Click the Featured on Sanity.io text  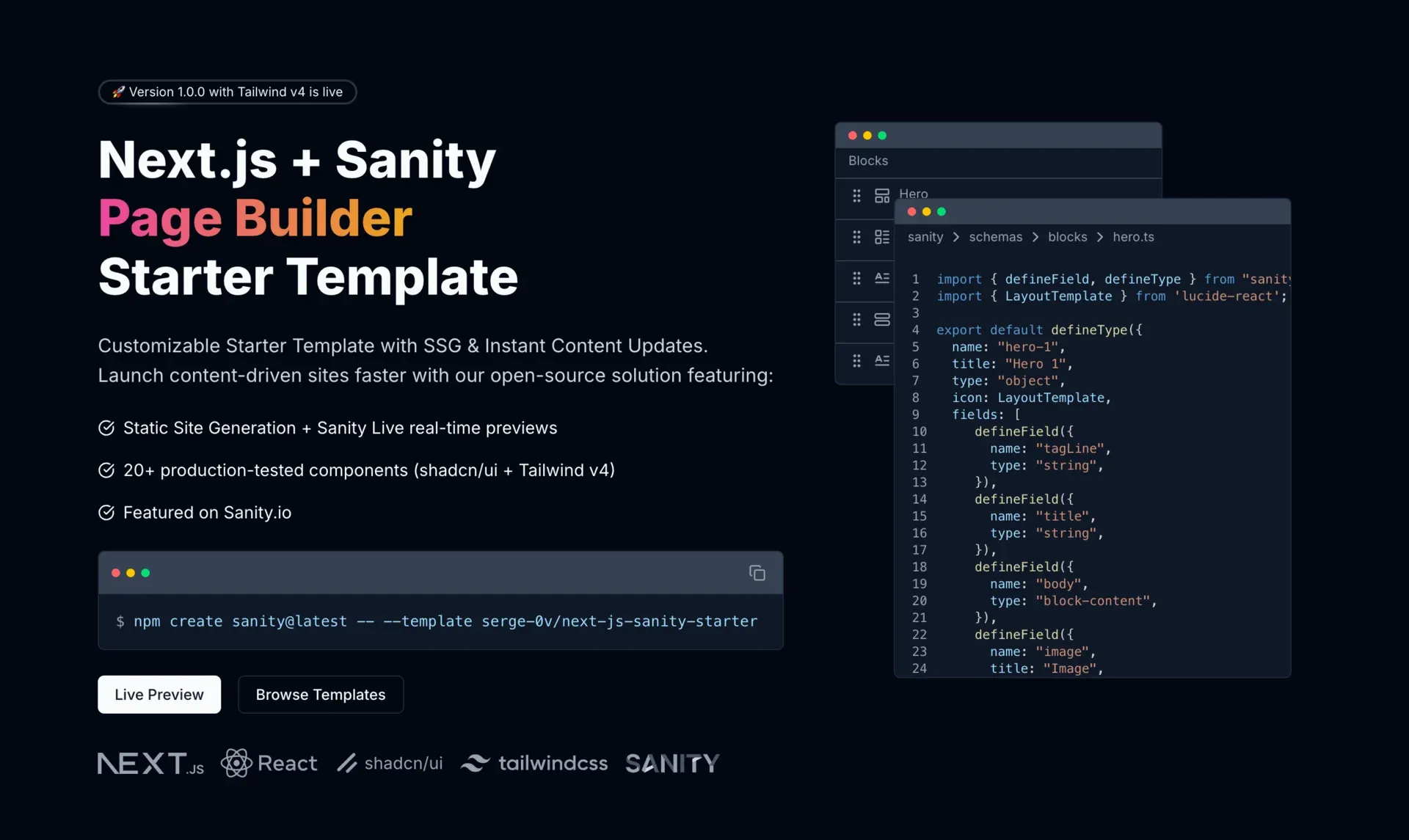pos(207,513)
